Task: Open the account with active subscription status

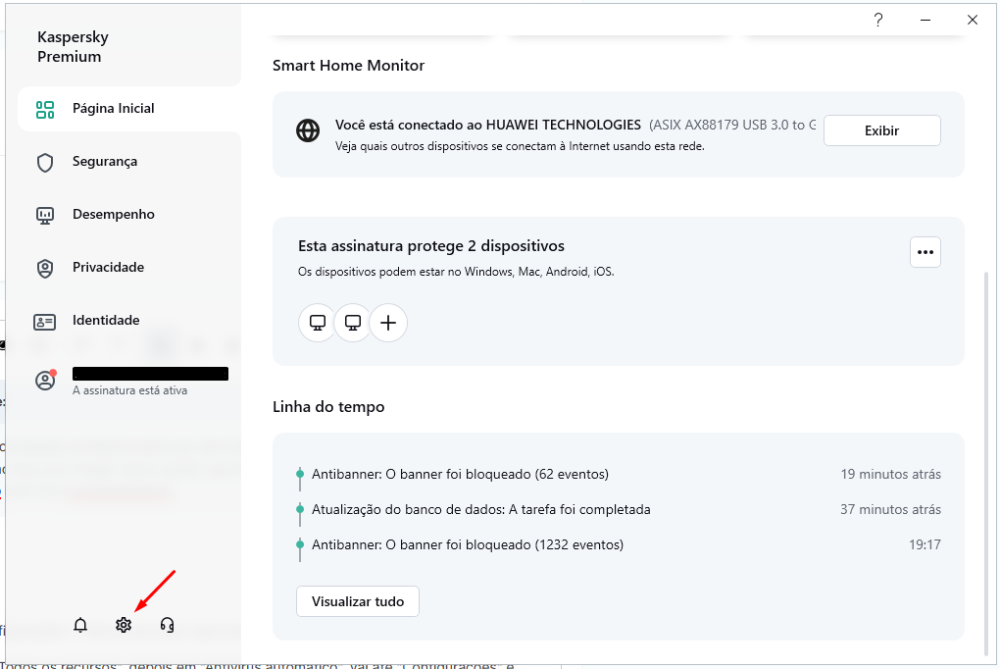Action: pos(129,381)
